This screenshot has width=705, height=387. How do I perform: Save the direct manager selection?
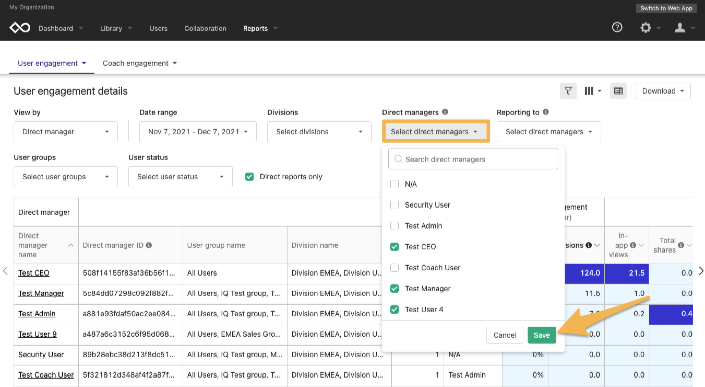(541, 335)
